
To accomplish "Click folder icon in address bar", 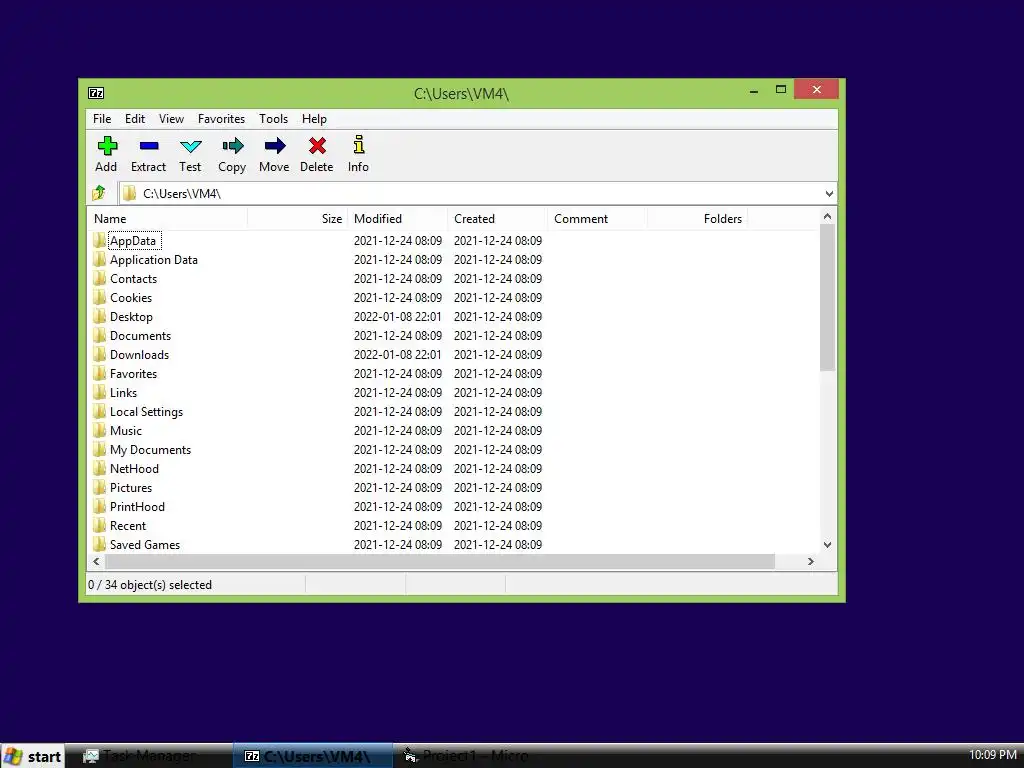I will point(129,193).
